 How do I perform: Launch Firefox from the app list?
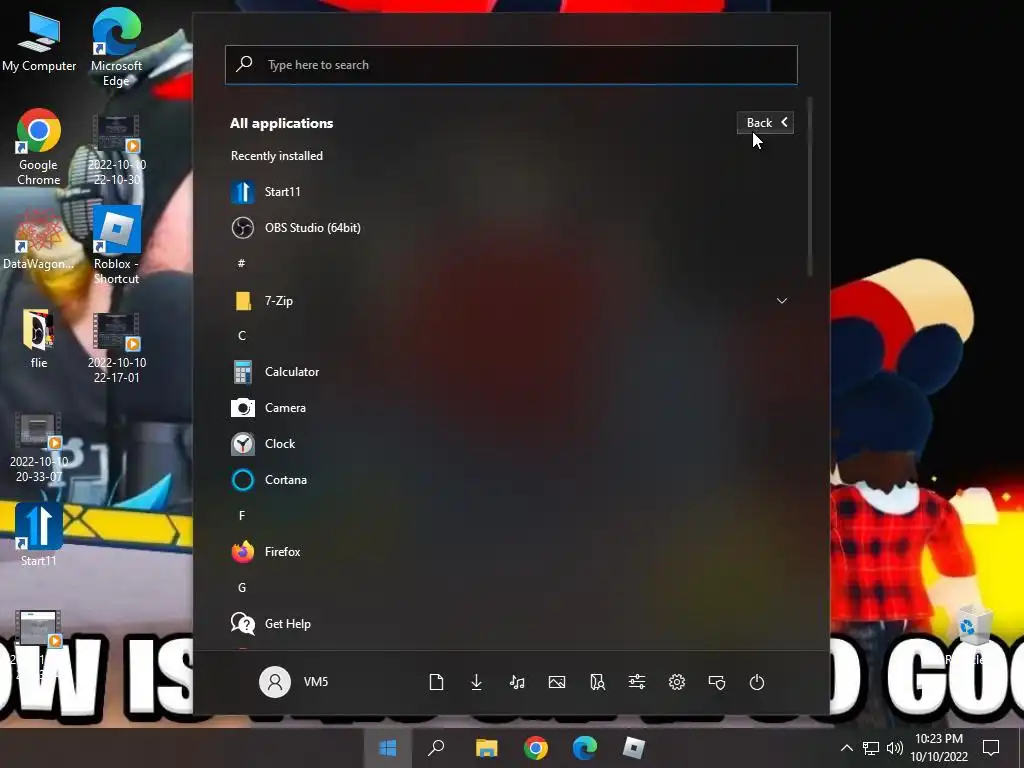[x=509, y=552]
